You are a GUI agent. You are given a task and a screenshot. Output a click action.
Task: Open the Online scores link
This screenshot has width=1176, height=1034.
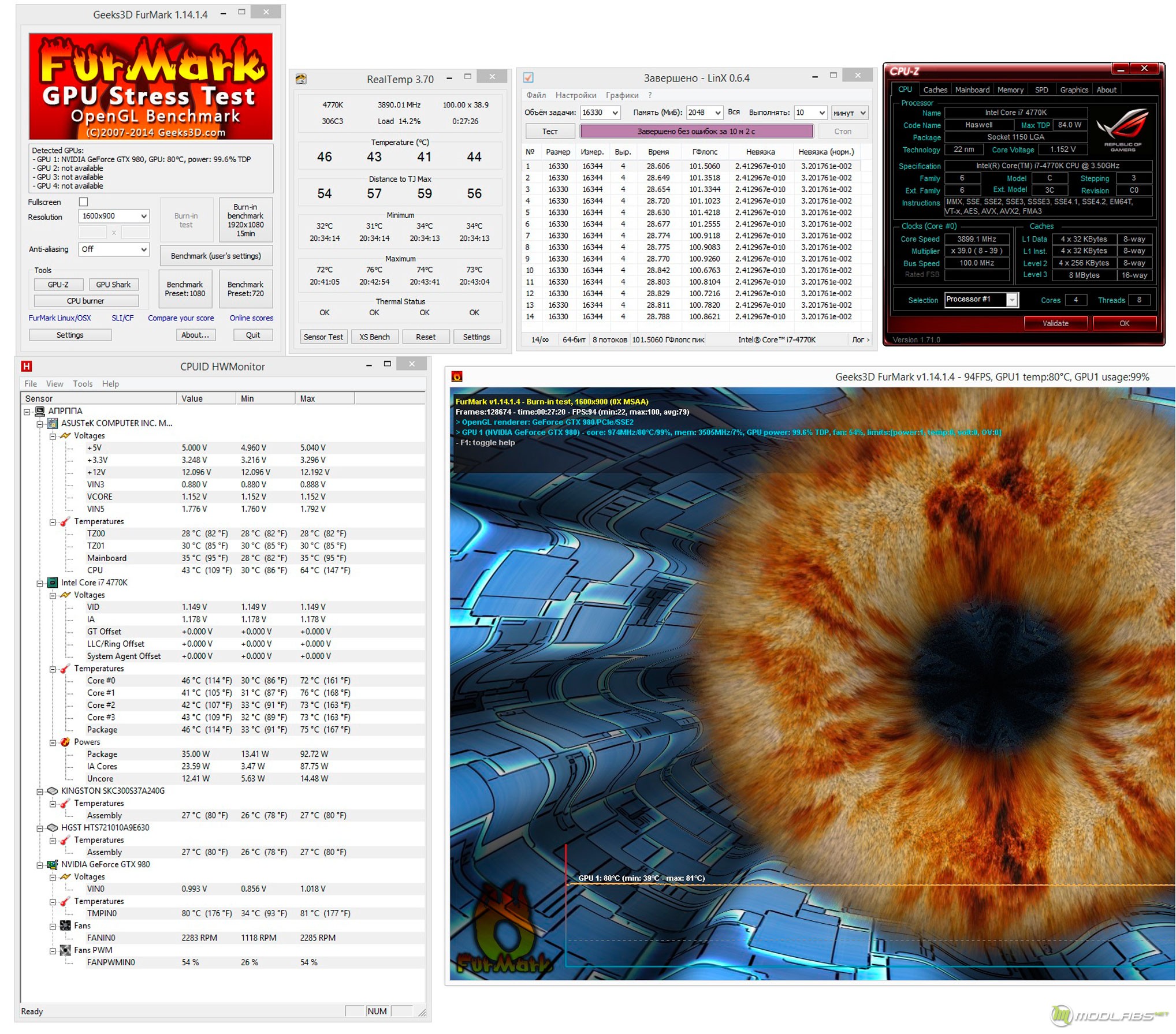251,318
